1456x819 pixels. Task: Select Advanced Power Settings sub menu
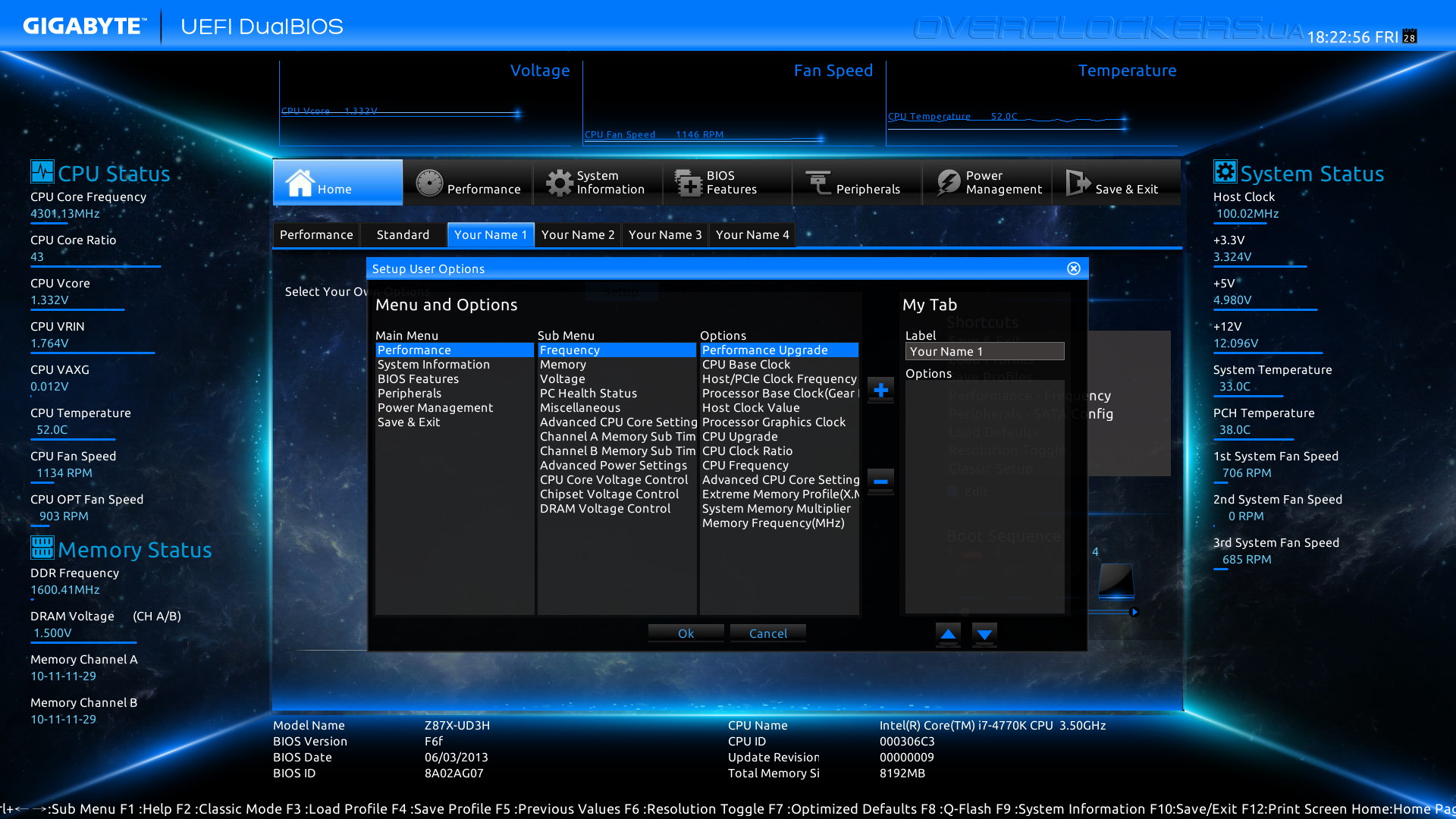tap(617, 465)
